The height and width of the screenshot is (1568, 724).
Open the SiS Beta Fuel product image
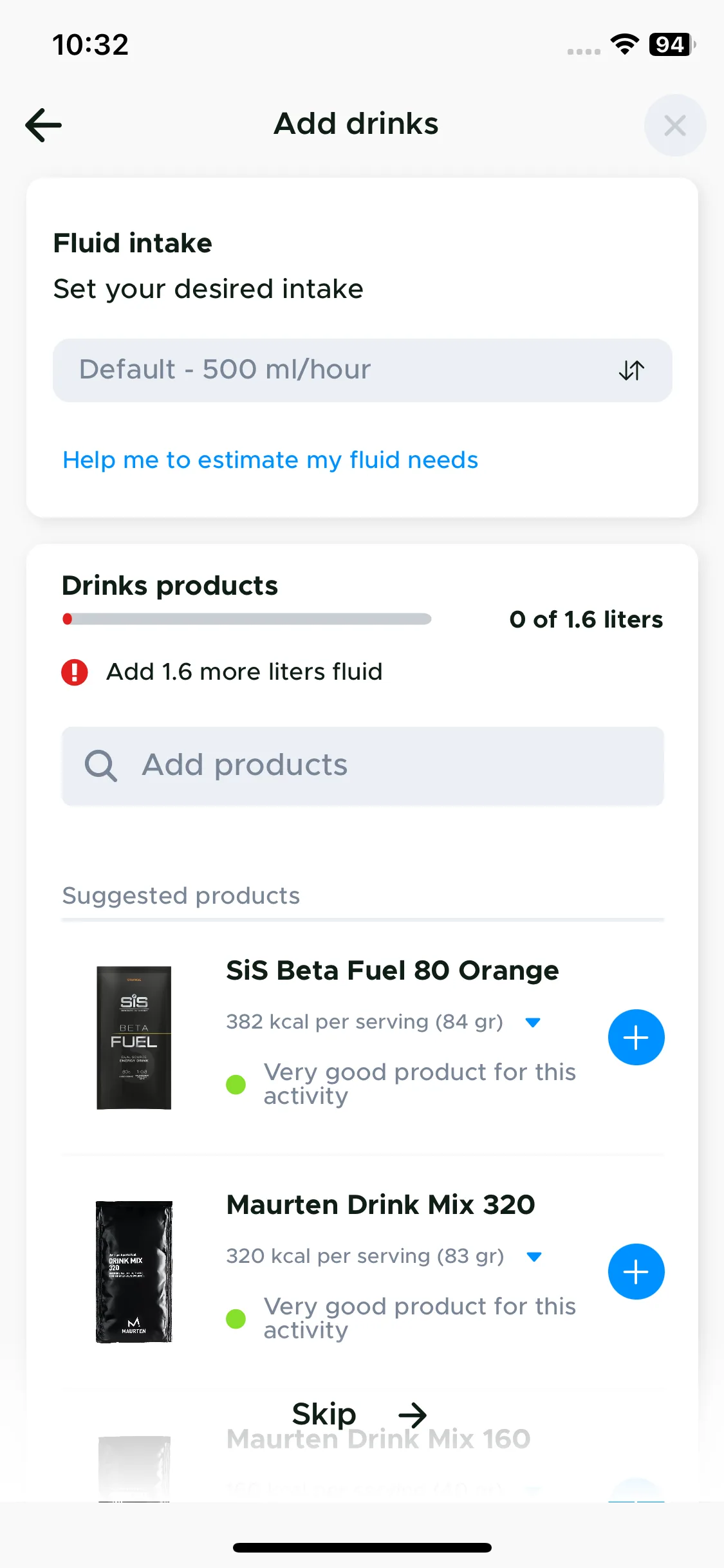[134, 1037]
